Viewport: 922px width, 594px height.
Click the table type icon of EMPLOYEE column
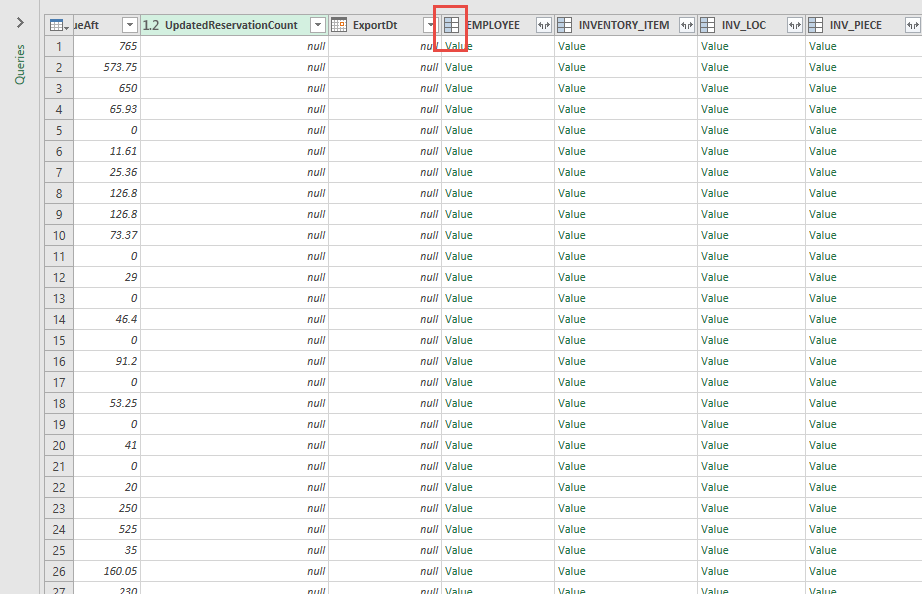click(x=452, y=25)
